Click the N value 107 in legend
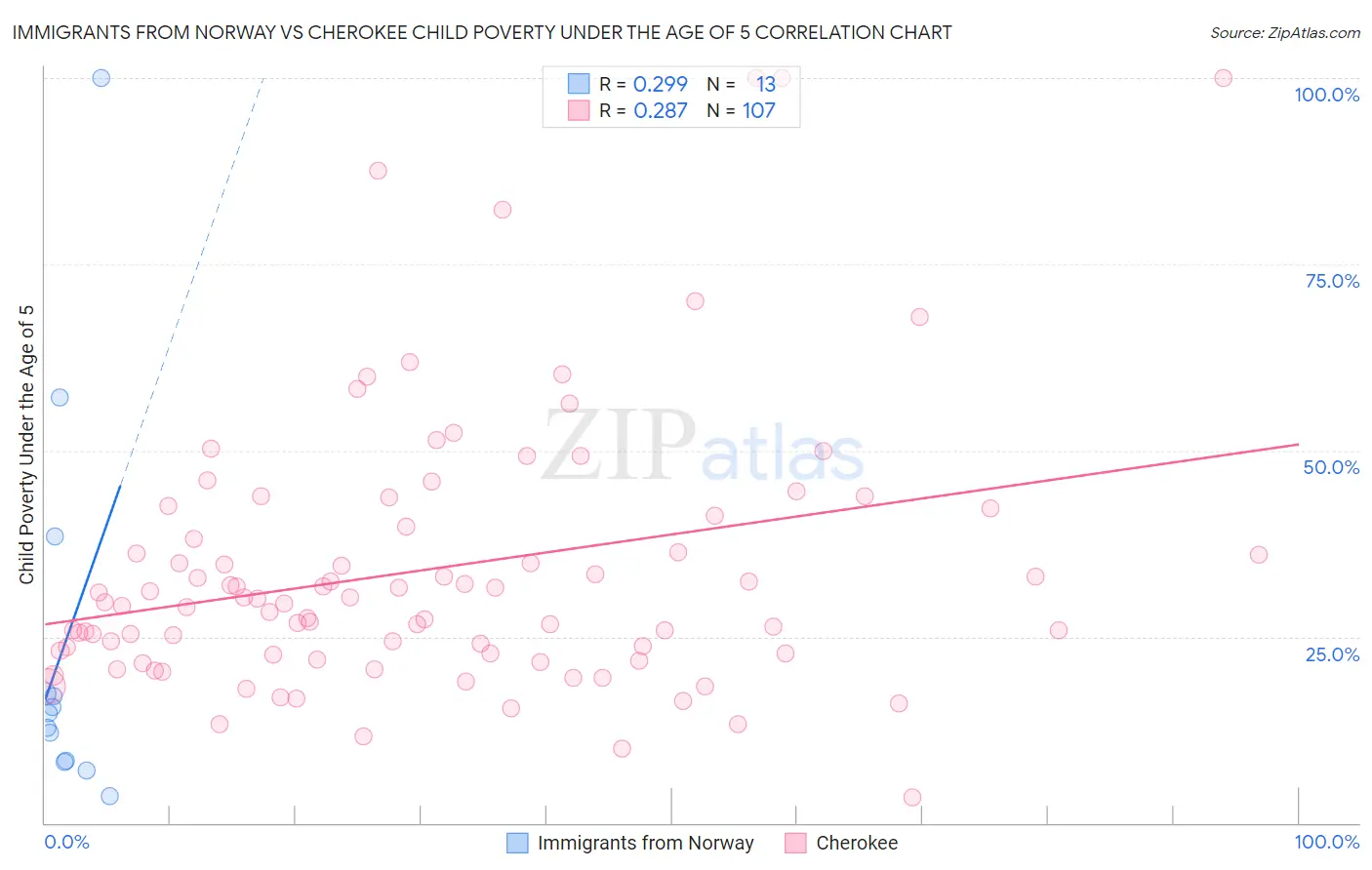This screenshot has height=870, width=1372. click(x=758, y=110)
